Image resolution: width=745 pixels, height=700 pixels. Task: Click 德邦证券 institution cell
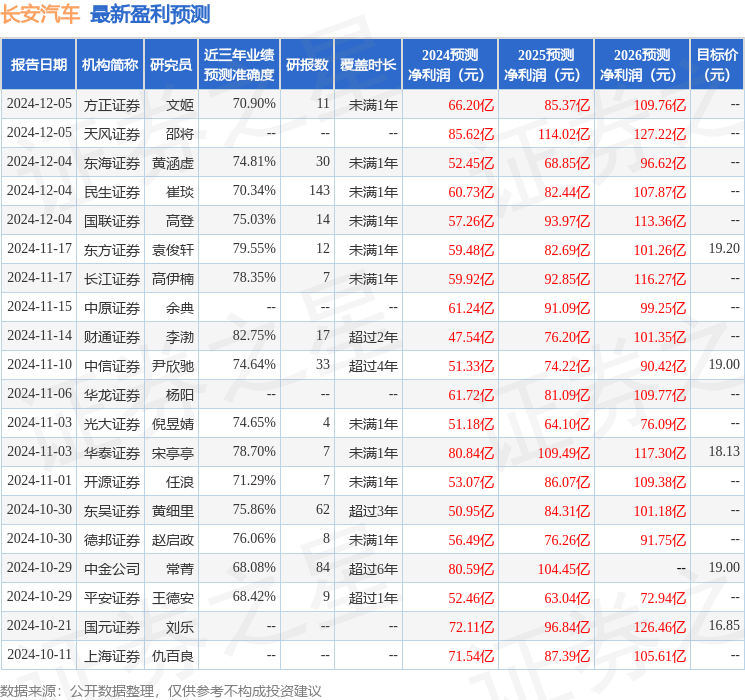[112, 540]
